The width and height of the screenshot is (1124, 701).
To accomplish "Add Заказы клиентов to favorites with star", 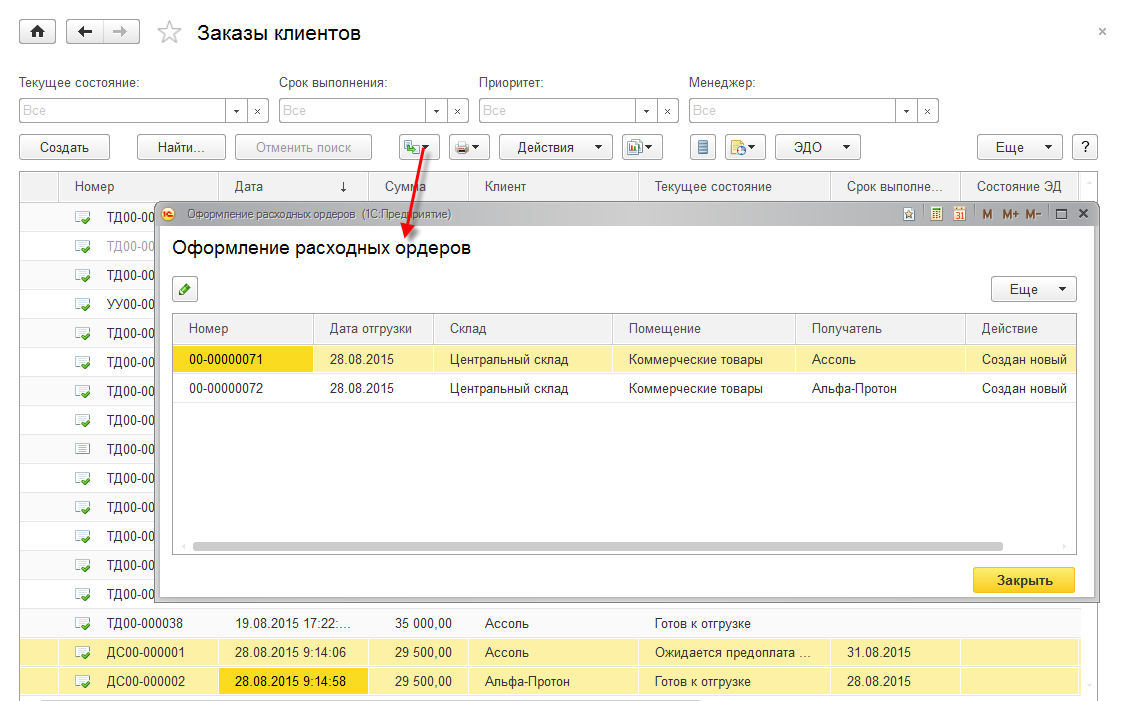I will pos(170,33).
